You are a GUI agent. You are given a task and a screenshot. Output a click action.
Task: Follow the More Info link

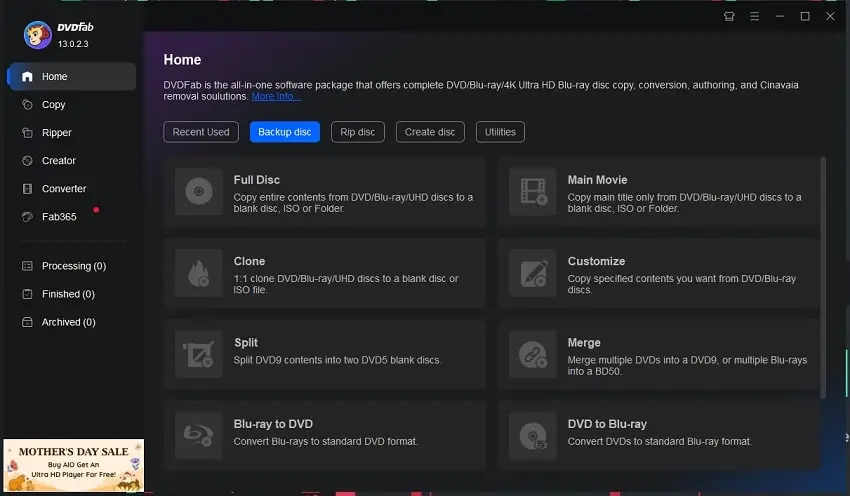pos(276,96)
